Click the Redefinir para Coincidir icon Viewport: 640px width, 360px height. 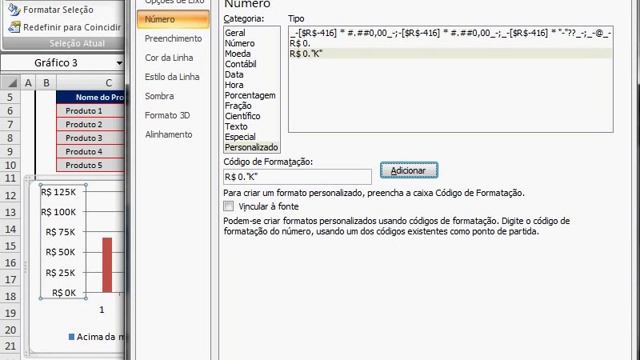[x=14, y=27]
